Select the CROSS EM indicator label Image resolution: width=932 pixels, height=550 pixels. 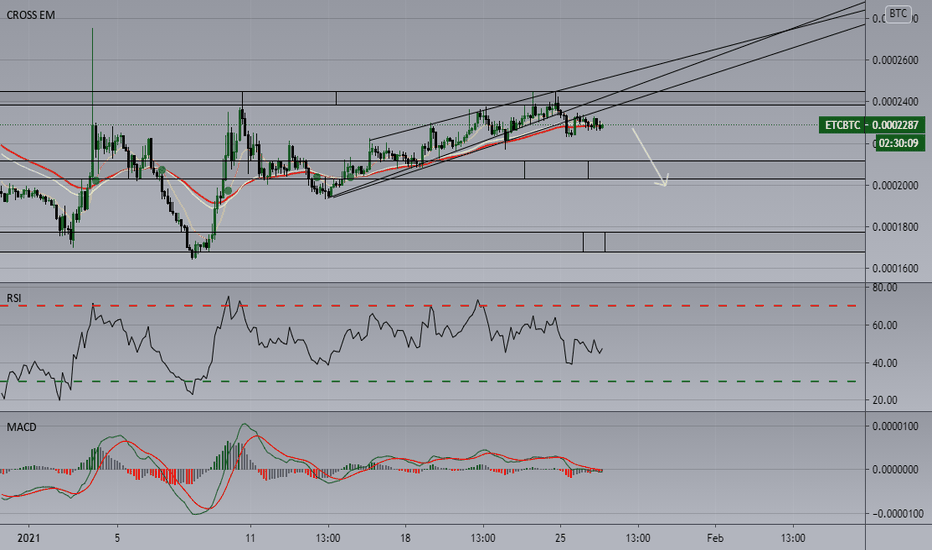(30, 15)
